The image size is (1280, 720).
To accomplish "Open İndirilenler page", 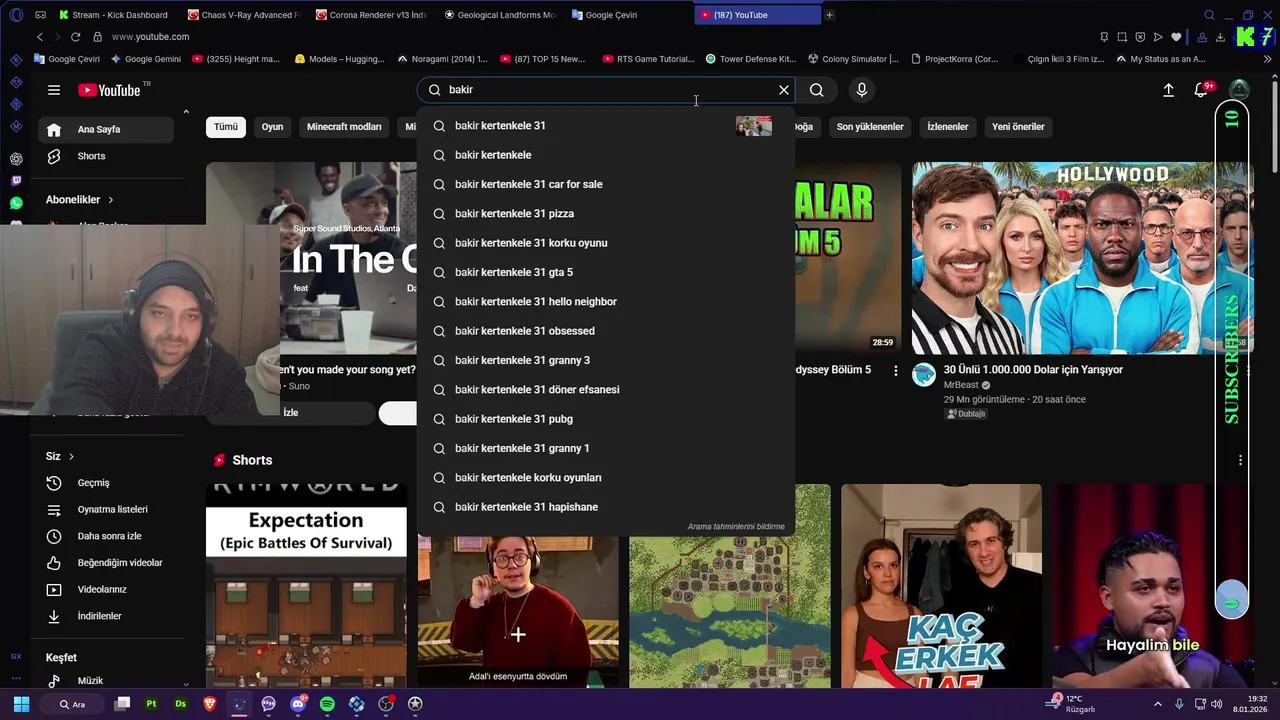I will click(99, 616).
